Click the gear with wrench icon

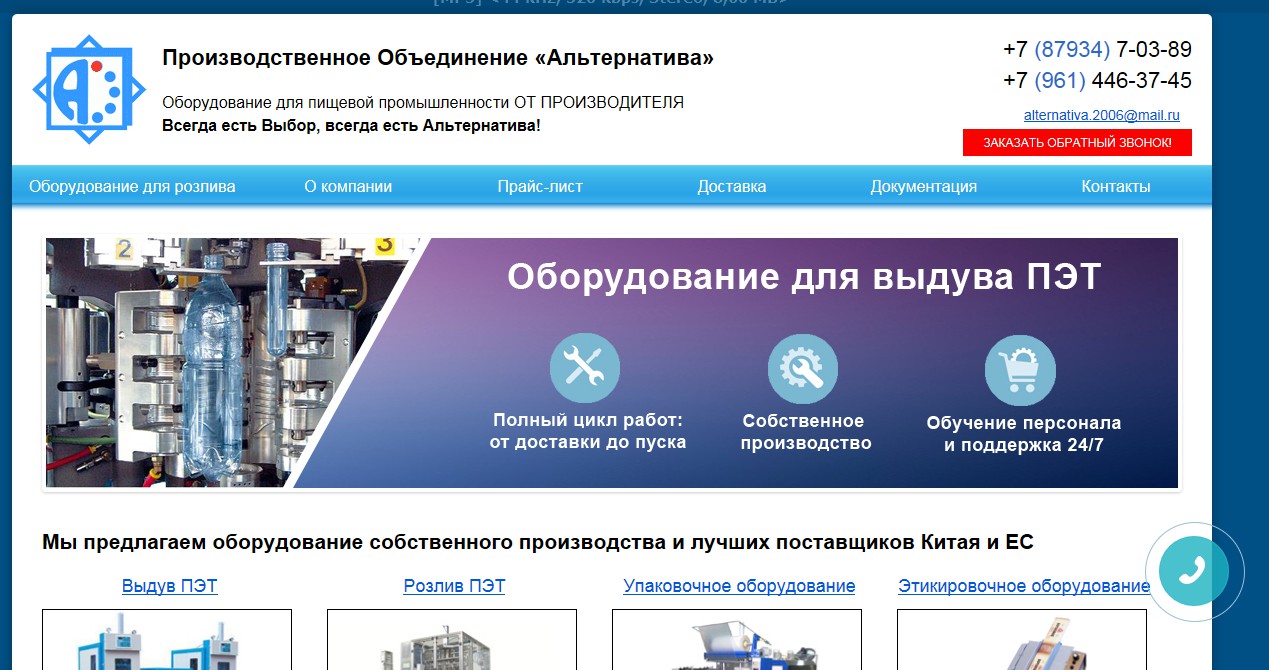coord(803,368)
